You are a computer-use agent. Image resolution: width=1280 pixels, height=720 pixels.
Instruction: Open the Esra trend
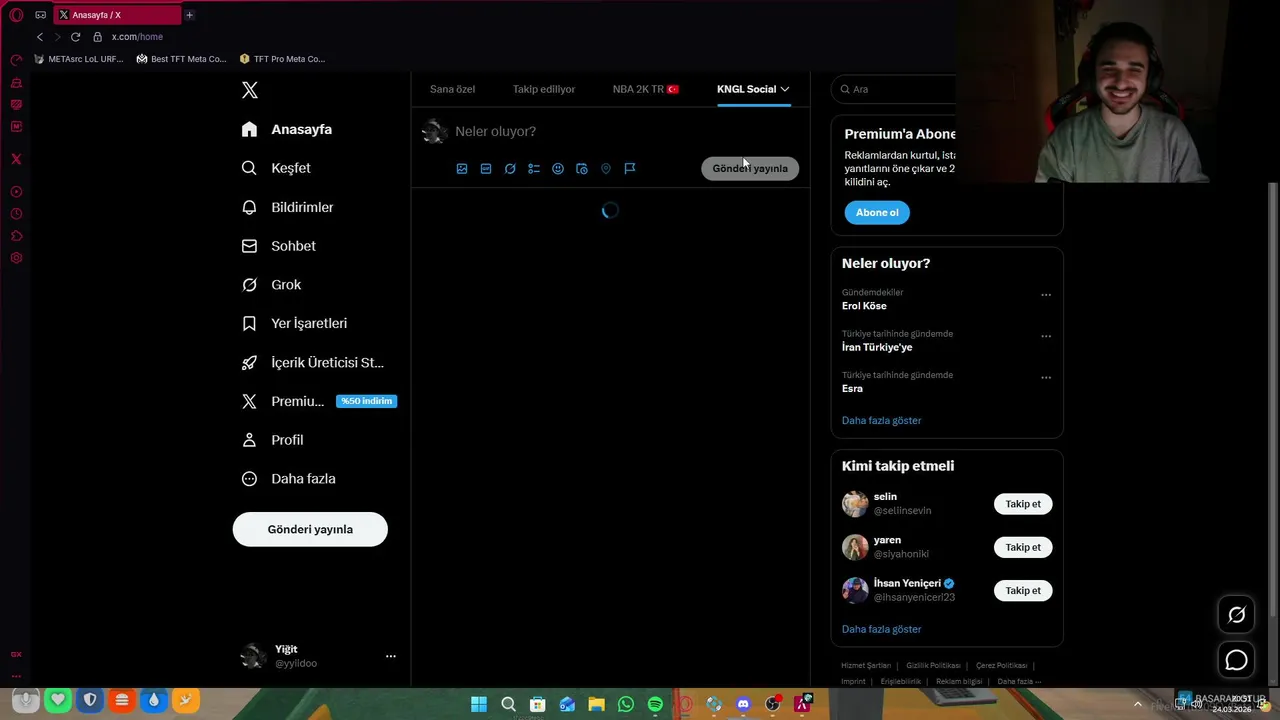(852, 388)
